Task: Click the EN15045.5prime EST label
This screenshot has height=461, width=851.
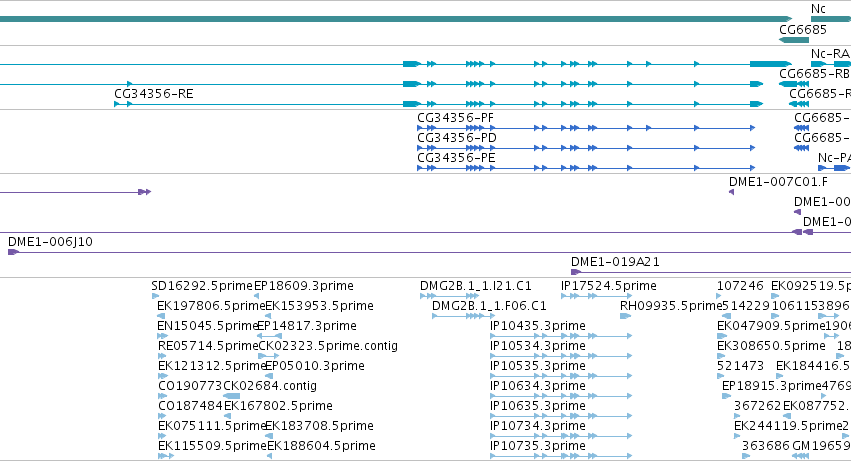Action: tap(207, 326)
